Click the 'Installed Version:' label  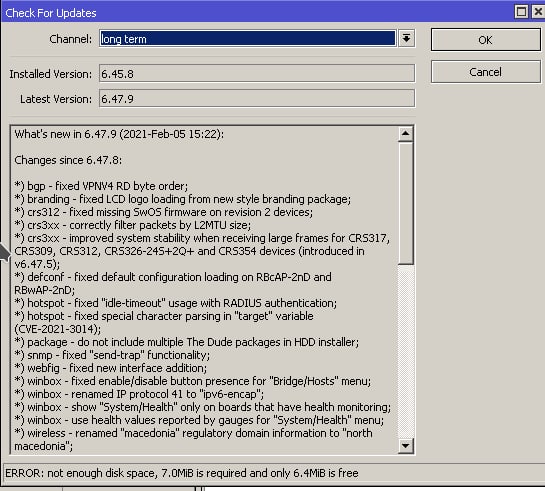pyautogui.click(x=51, y=74)
